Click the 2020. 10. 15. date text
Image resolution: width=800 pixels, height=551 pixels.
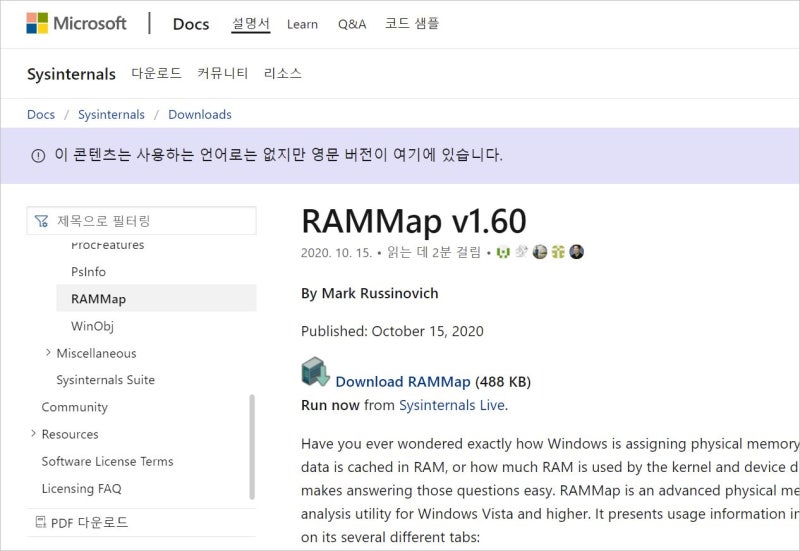pos(337,253)
